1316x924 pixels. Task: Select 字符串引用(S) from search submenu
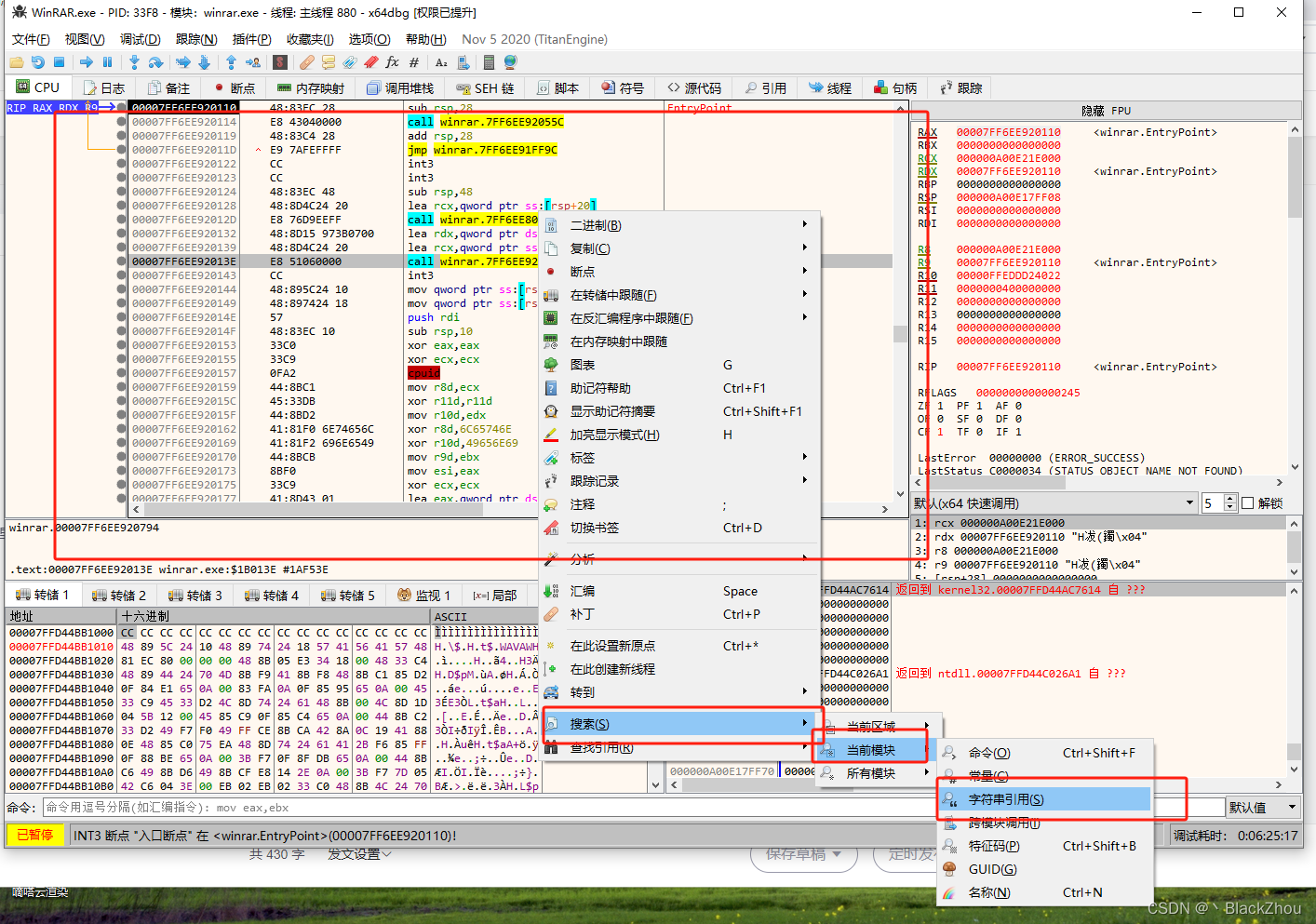1045,799
